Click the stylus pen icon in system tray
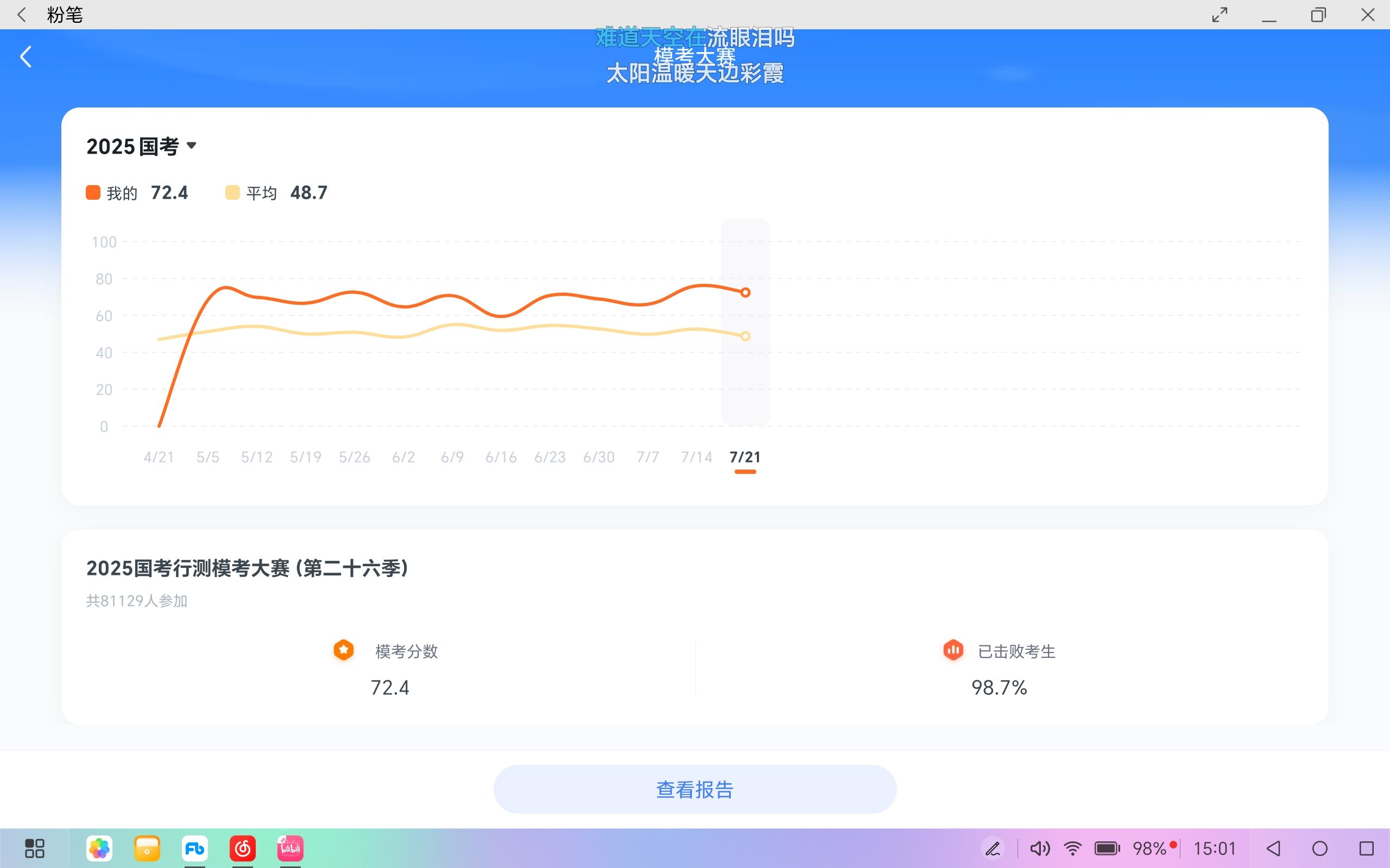1390x868 pixels. pyautogui.click(x=993, y=848)
